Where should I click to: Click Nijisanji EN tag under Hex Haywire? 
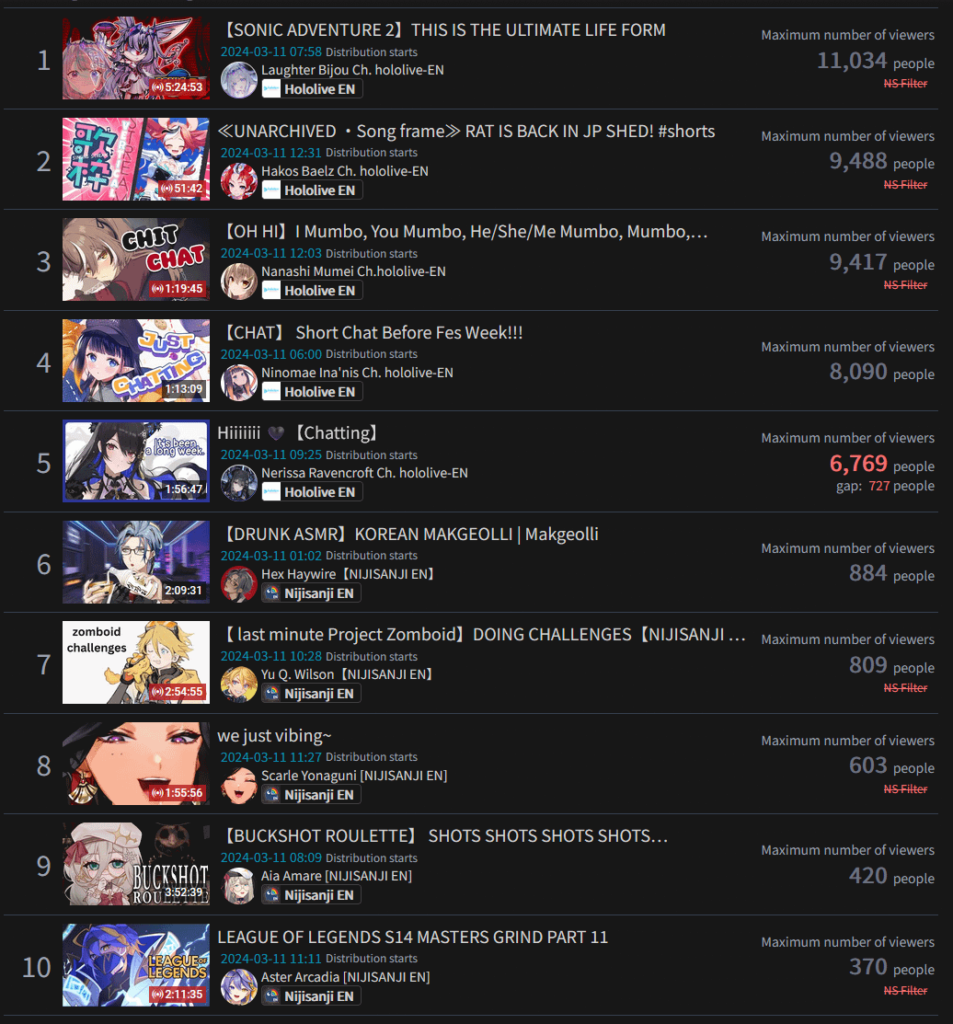click(311, 593)
